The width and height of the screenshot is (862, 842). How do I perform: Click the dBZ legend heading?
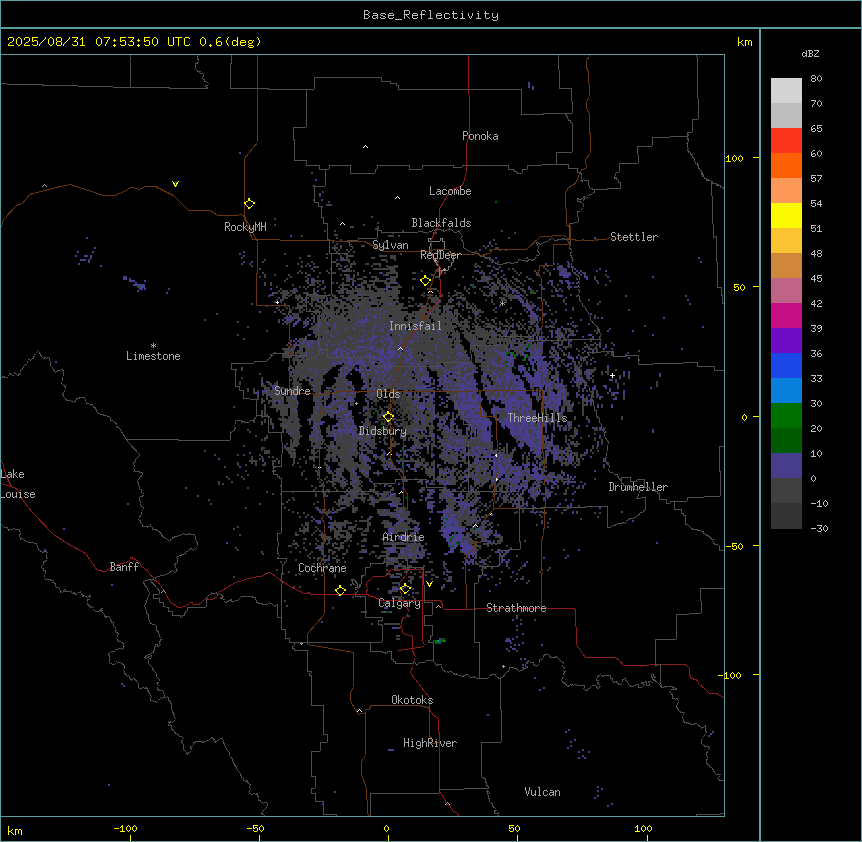(x=810, y=54)
